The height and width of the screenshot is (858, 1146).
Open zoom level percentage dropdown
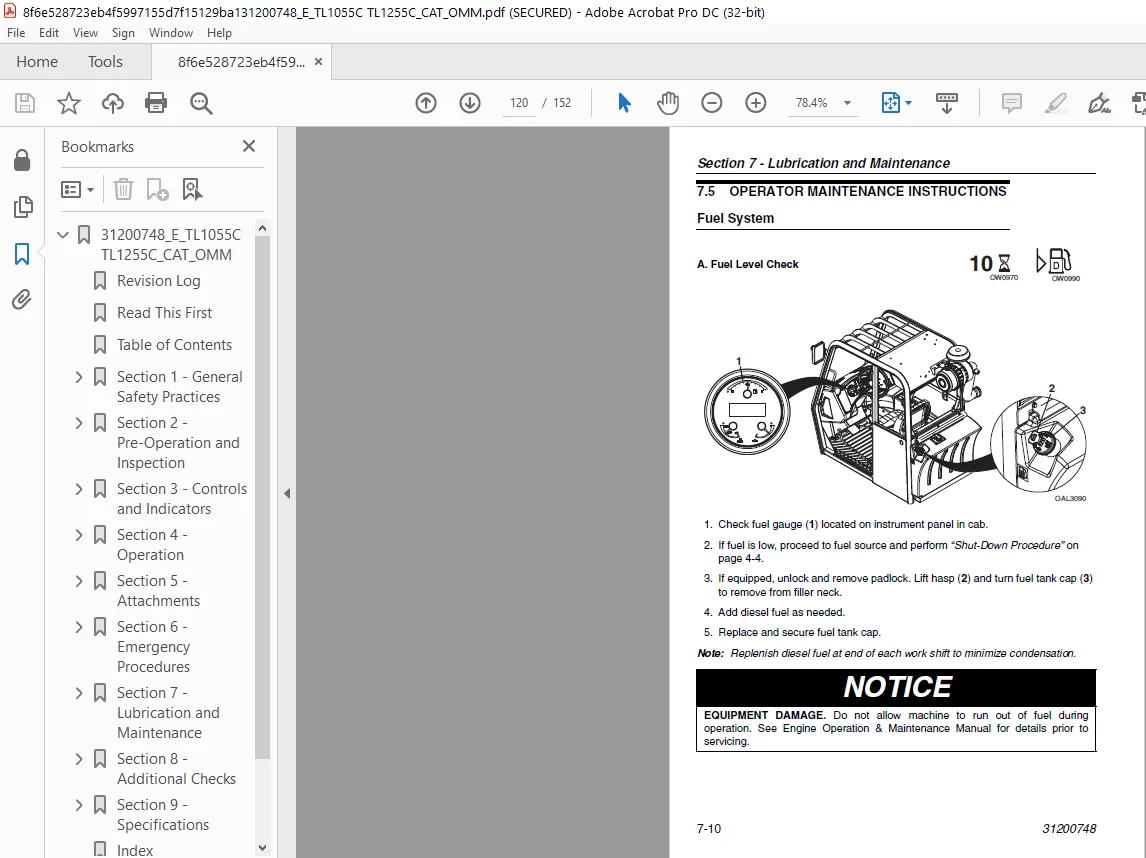(848, 103)
